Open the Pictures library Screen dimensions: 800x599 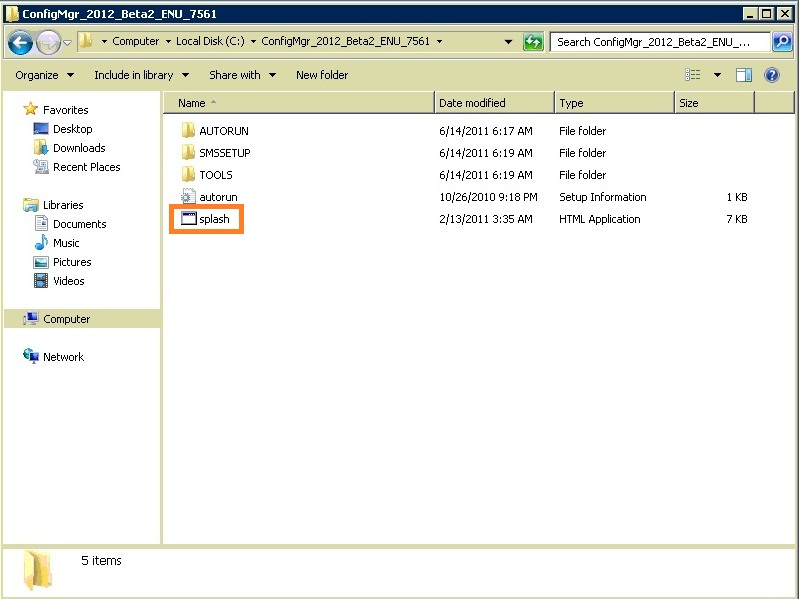click(72, 262)
